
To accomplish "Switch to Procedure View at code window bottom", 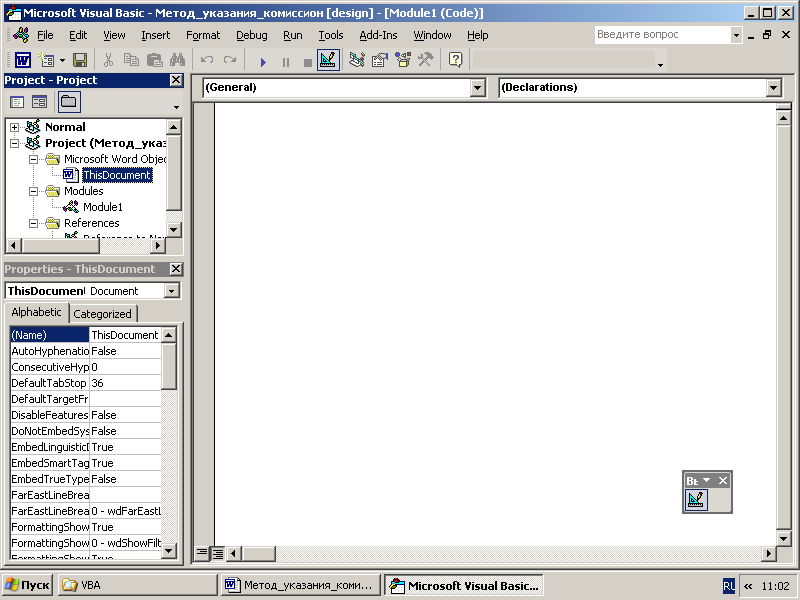I will pyautogui.click(x=202, y=553).
